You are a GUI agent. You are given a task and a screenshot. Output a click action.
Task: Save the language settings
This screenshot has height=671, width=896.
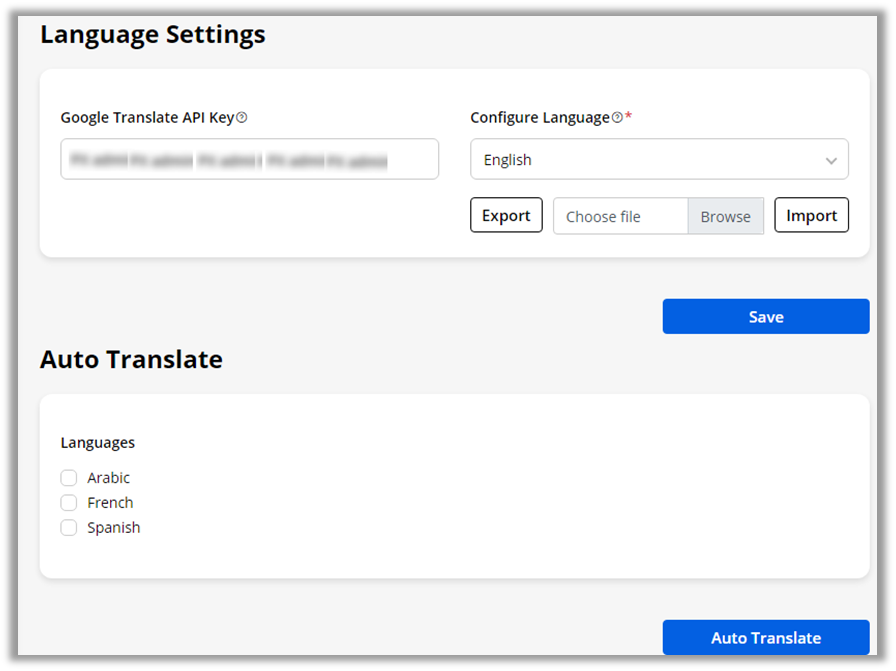coord(766,317)
